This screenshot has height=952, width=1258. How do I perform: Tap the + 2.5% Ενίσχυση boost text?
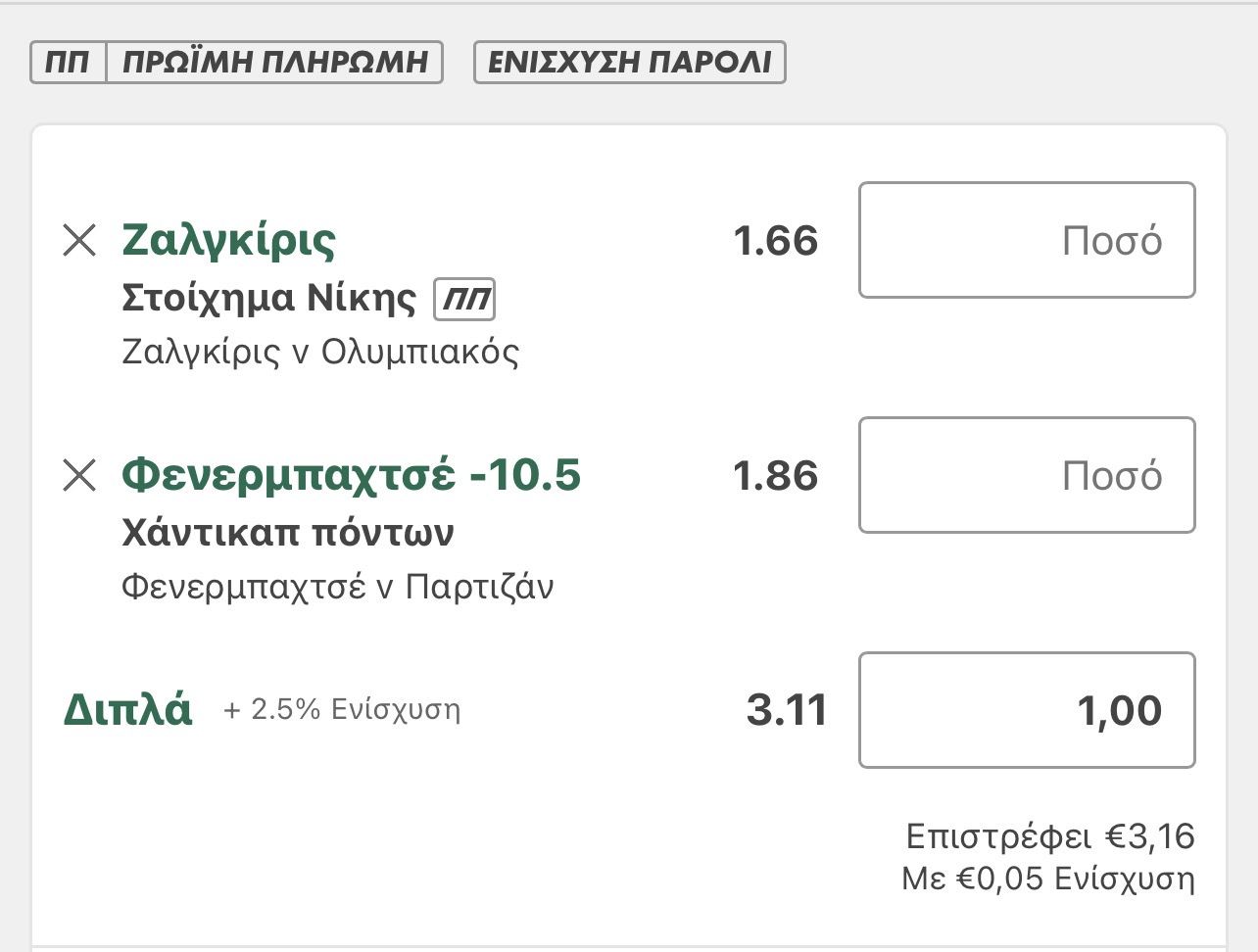(342, 709)
